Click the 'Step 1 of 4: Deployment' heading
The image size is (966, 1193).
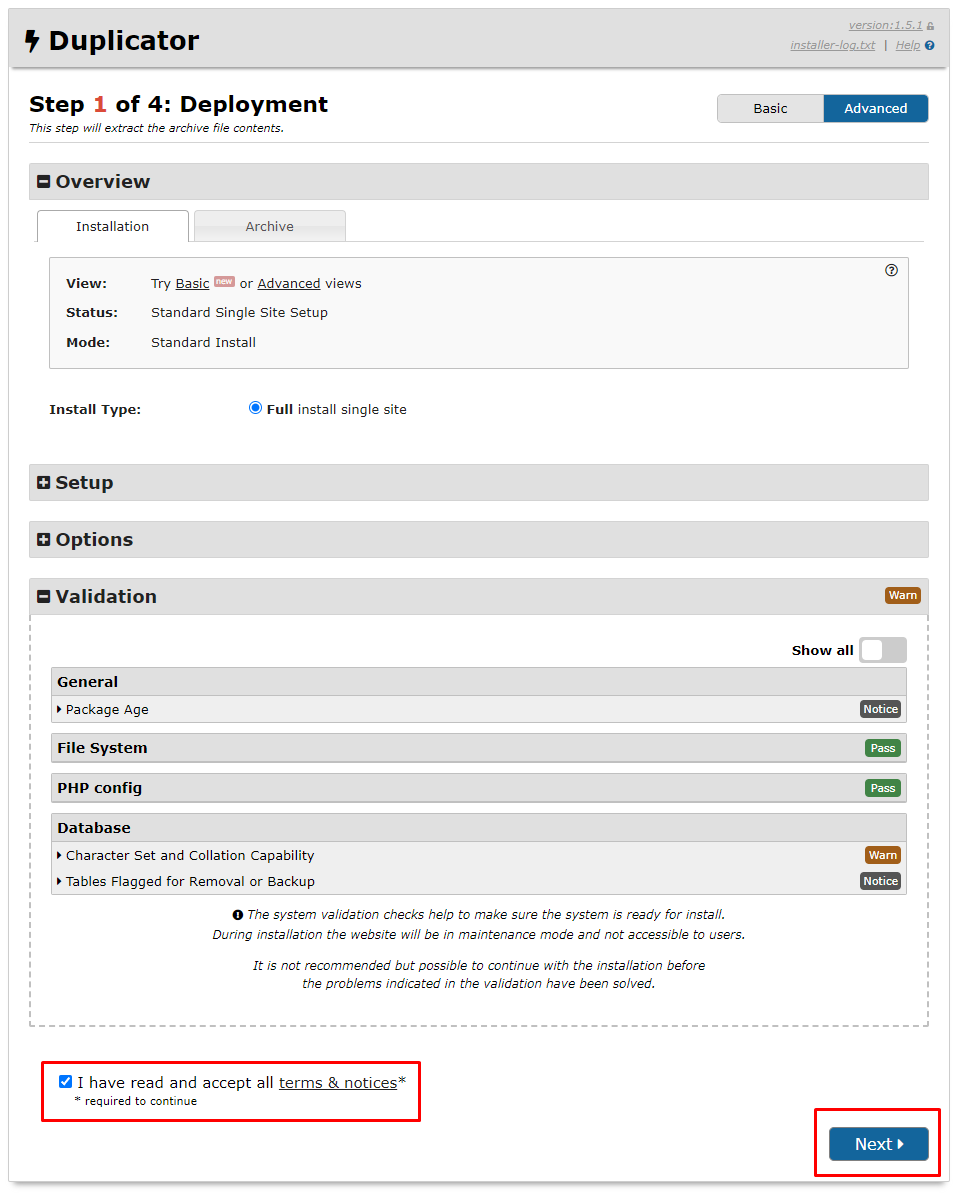pos(179,104)
